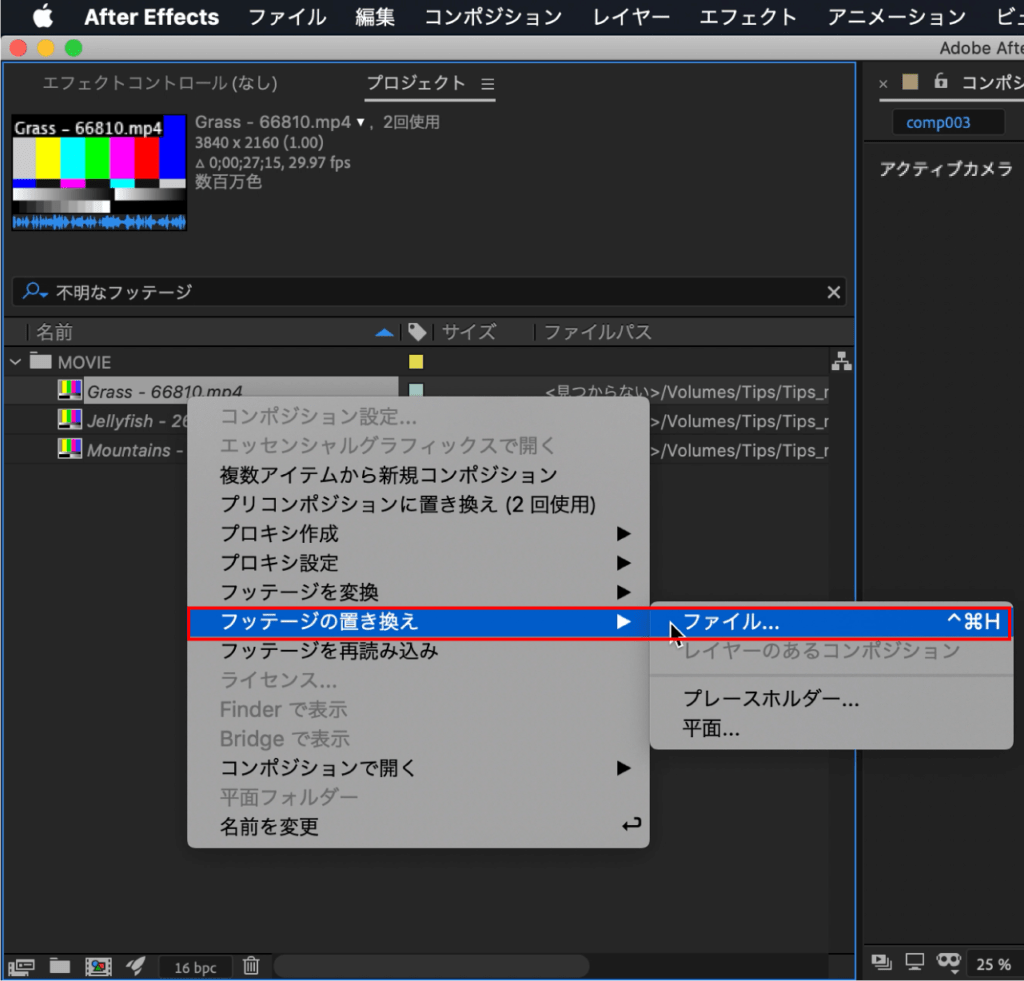The height and width of the screenshot is (981, 1024).
Task: Collapse the MOVIE folder
Action: pos(16,361)
